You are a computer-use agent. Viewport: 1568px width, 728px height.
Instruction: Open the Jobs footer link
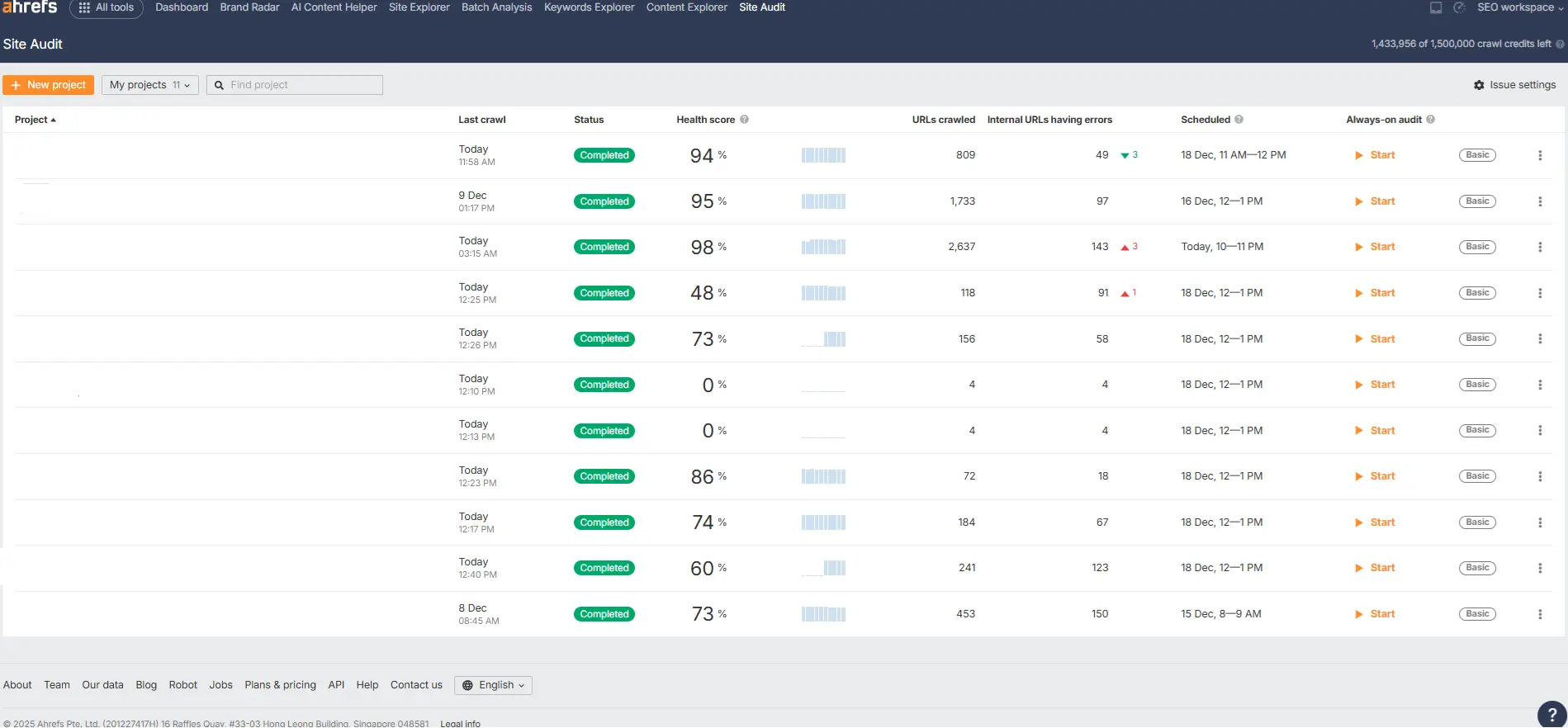point(220,685)
